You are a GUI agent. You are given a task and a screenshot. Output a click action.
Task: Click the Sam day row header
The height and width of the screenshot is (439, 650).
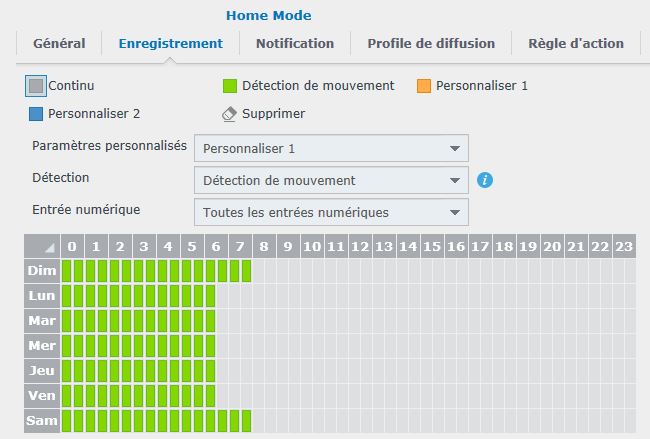coord(42,421)
